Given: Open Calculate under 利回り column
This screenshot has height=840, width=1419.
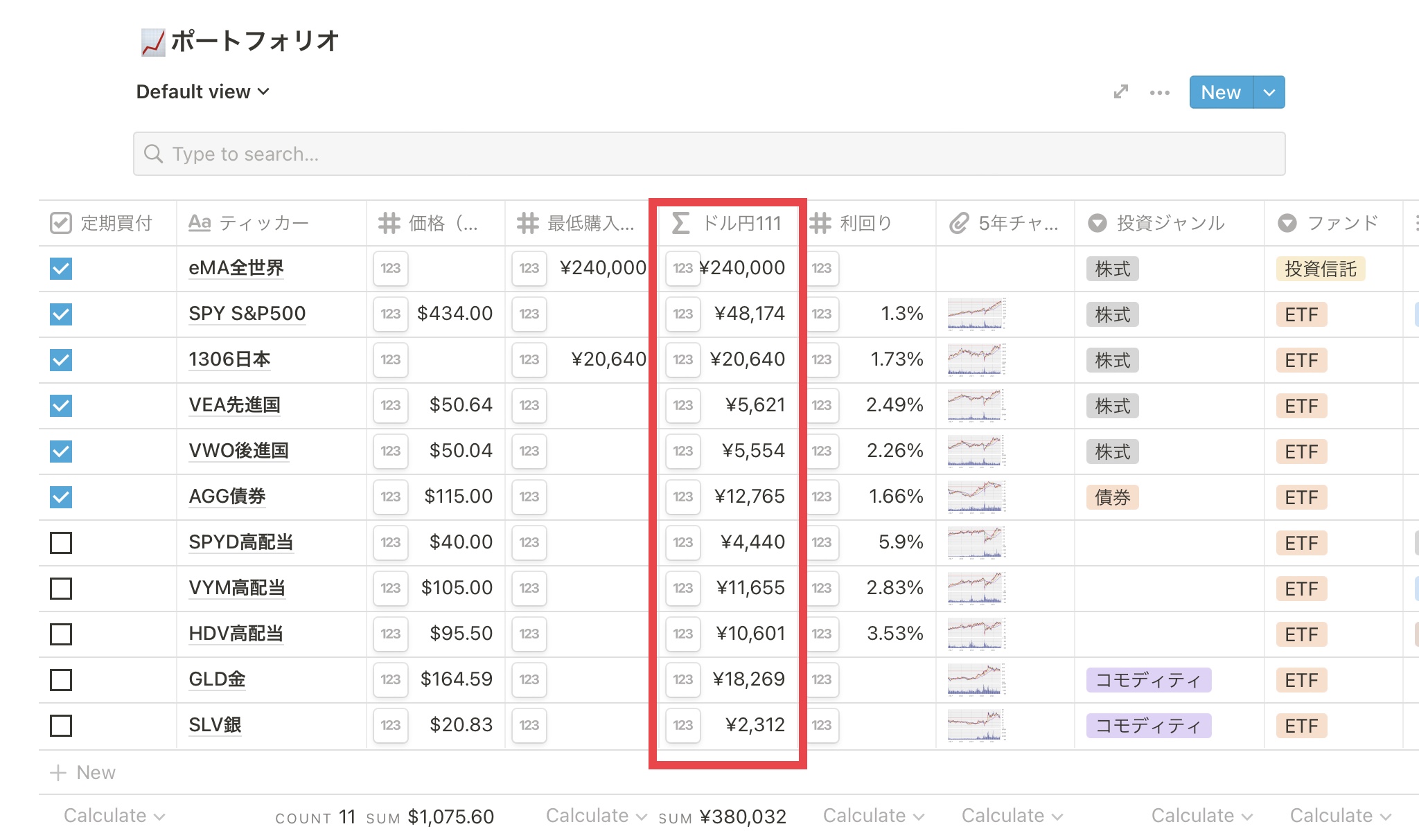Looking at the screenshot, I should [874, 816].
